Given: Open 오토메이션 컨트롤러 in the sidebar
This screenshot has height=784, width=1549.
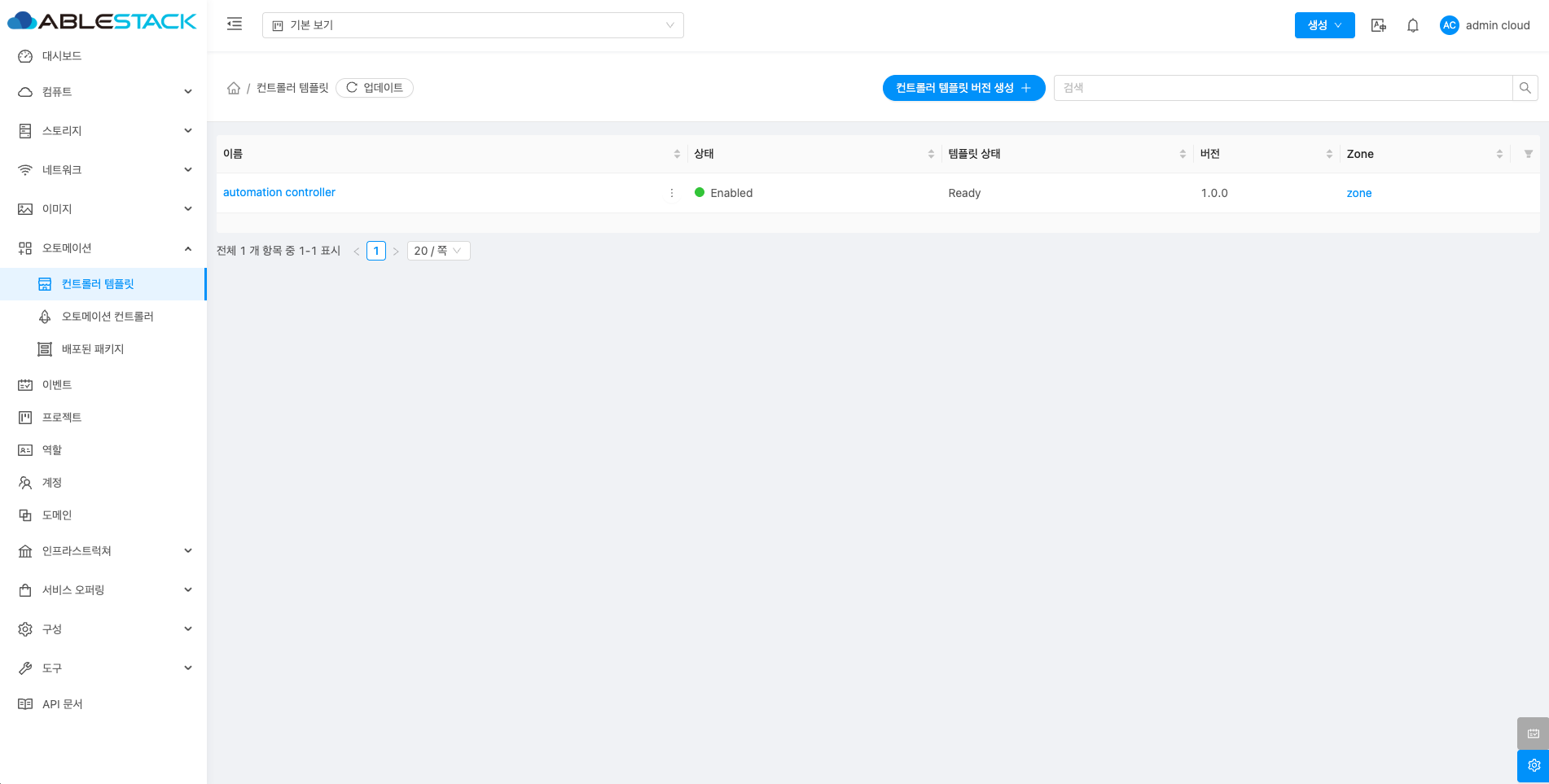Looking at the screenshot, I should click(108, 317).
